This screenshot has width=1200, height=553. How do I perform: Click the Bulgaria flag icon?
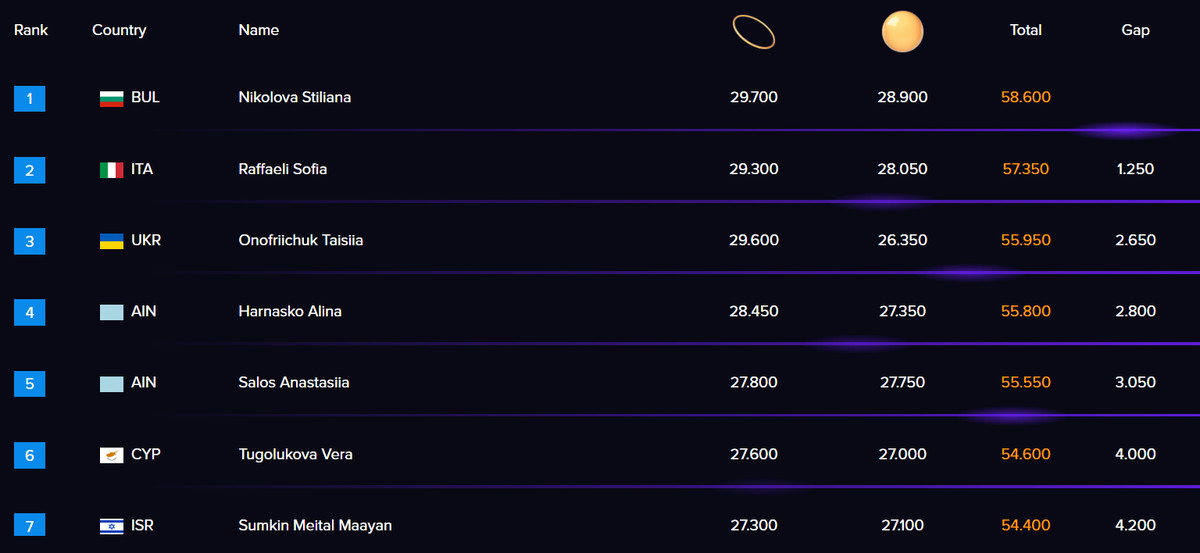[111, 98]
